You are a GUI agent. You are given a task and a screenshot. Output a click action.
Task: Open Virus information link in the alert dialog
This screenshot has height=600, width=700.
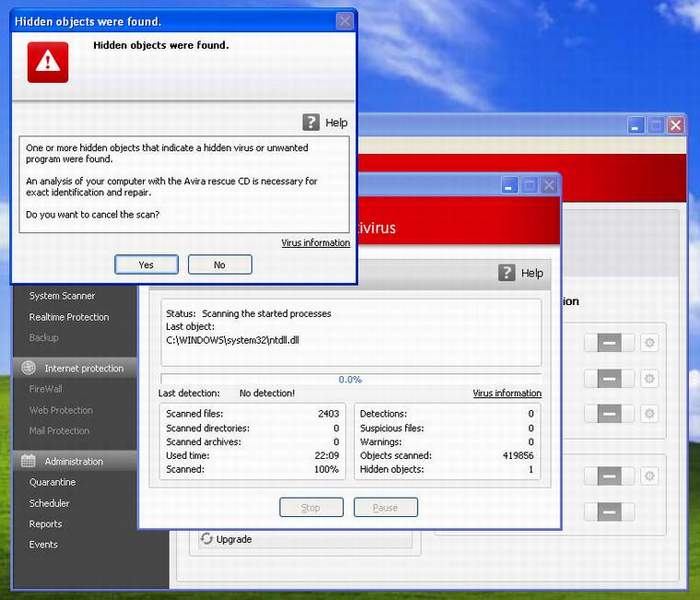[315, 243]
